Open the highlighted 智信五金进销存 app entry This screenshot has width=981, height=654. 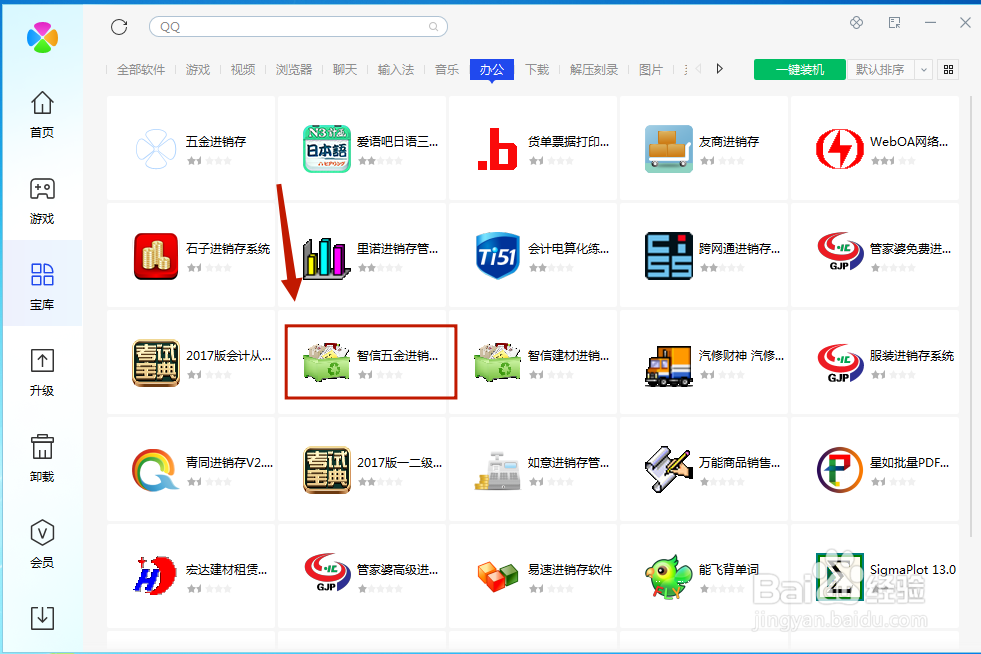point(370,362)
